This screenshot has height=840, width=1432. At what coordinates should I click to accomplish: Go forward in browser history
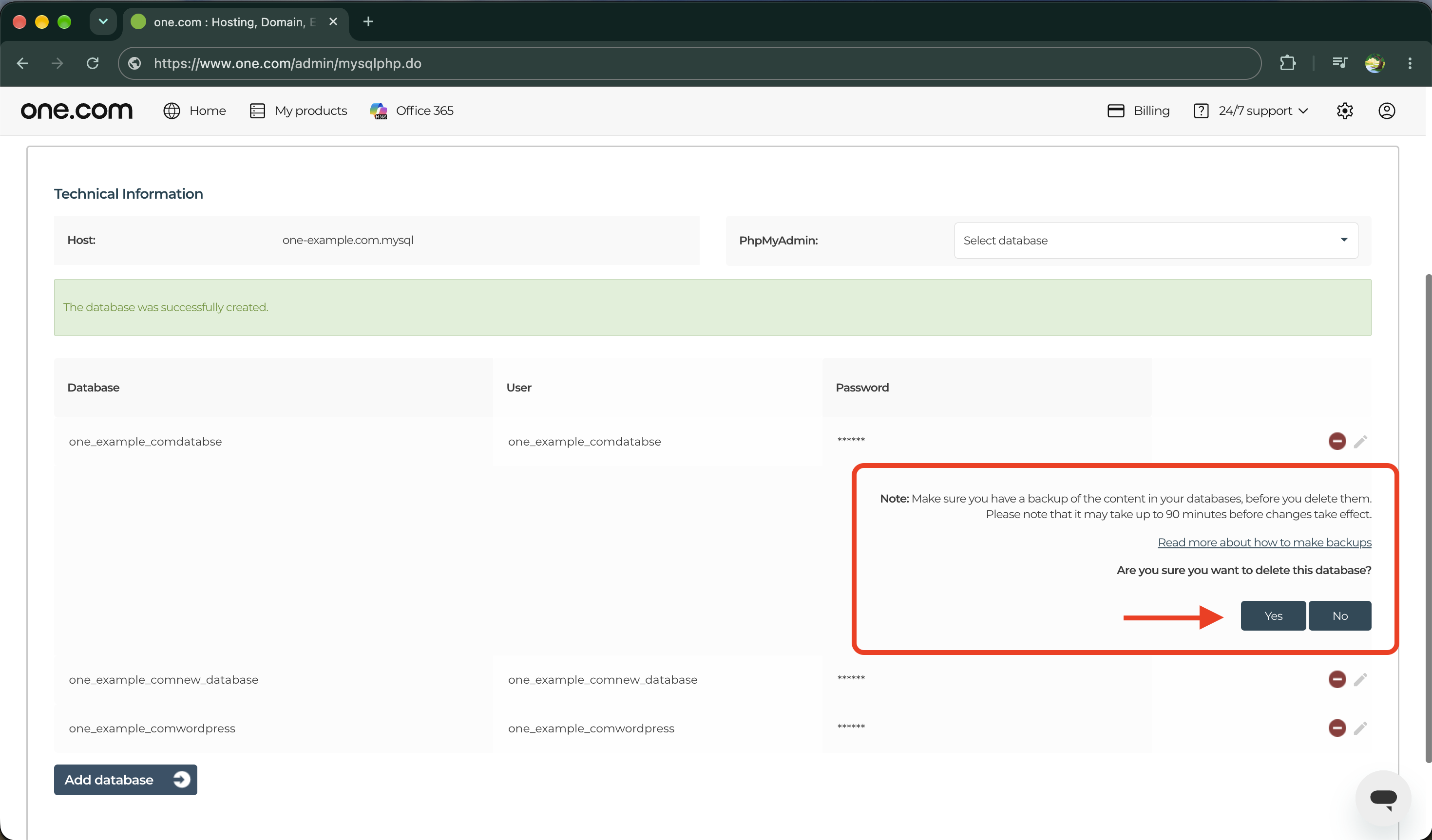(x=57, y=63)
